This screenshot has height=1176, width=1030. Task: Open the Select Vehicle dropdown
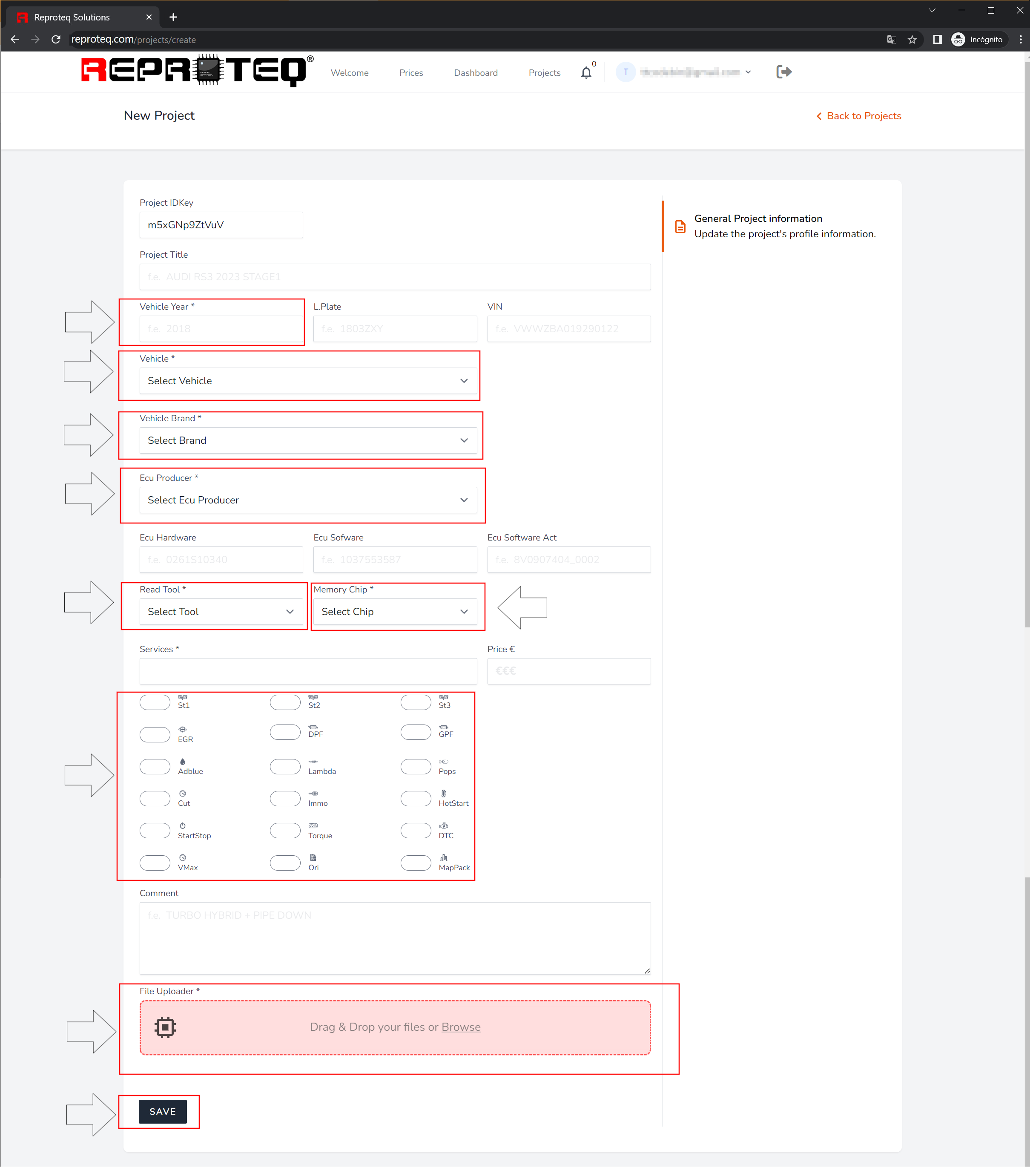pos(308,381)
